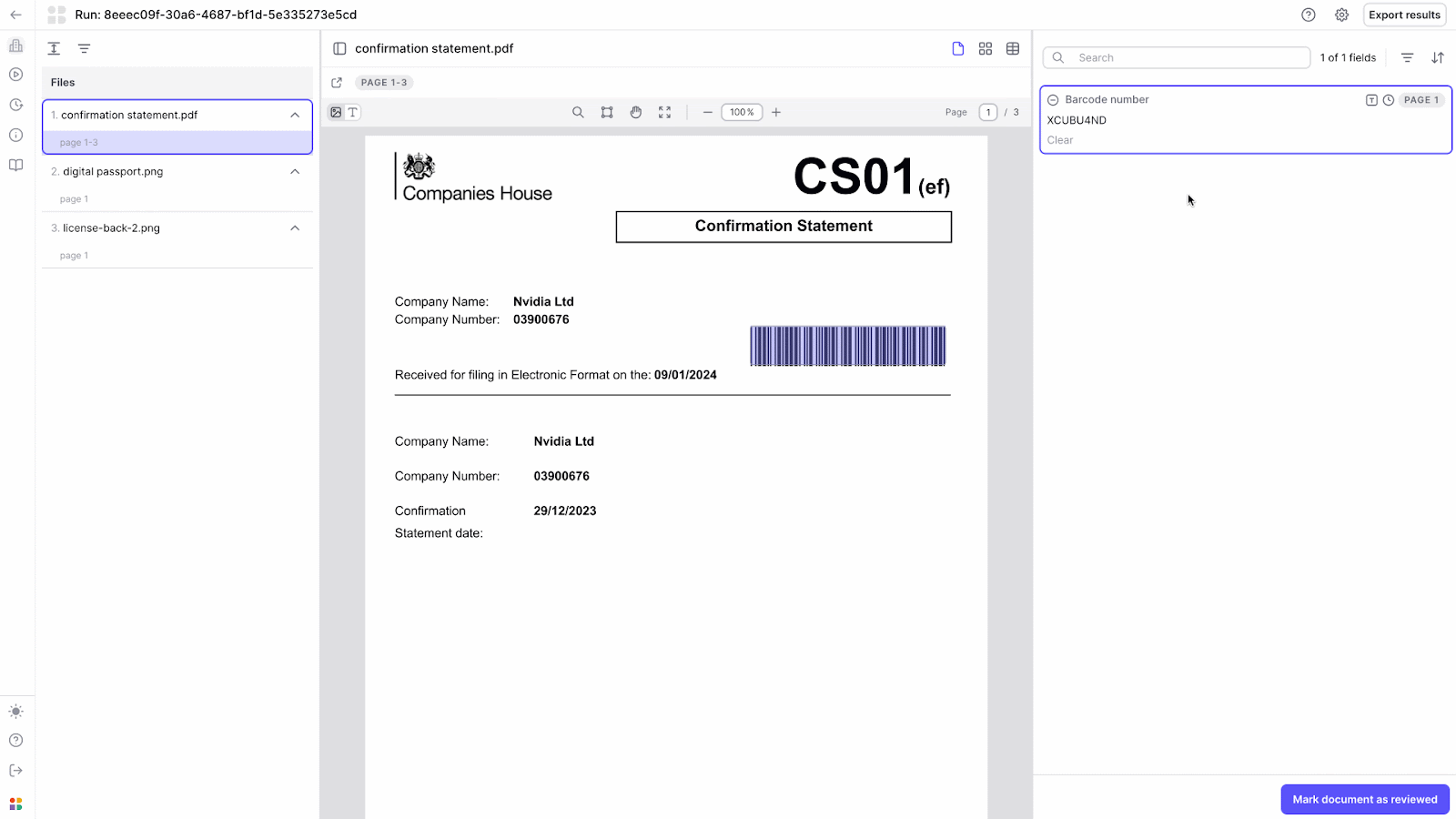
Task: Open the organization building icon in sidebar
Action: point(15,45)
